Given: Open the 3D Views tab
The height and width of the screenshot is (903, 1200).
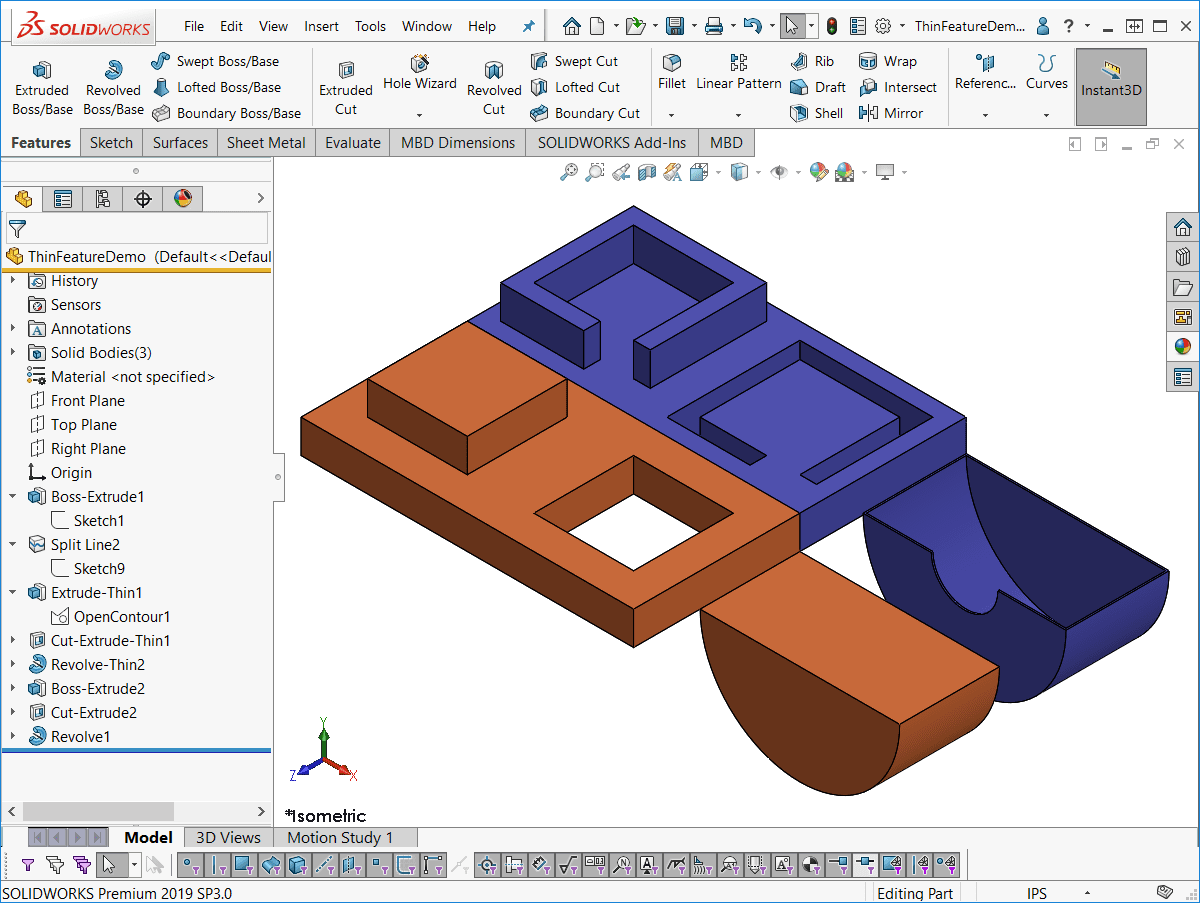Looking at the screenshot, I should point(228,838).
